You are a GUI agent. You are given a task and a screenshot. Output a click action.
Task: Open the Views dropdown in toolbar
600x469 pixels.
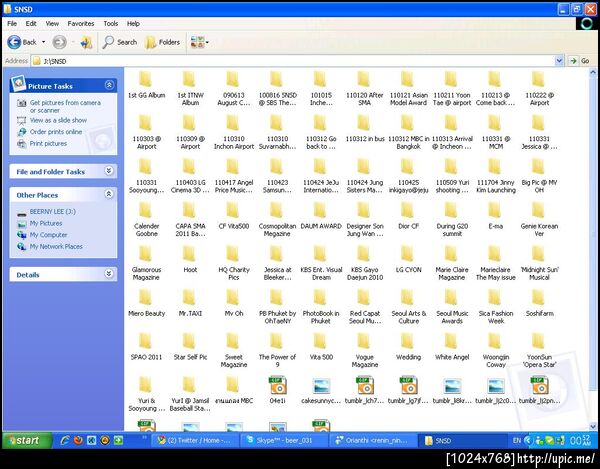coord(198,42)
